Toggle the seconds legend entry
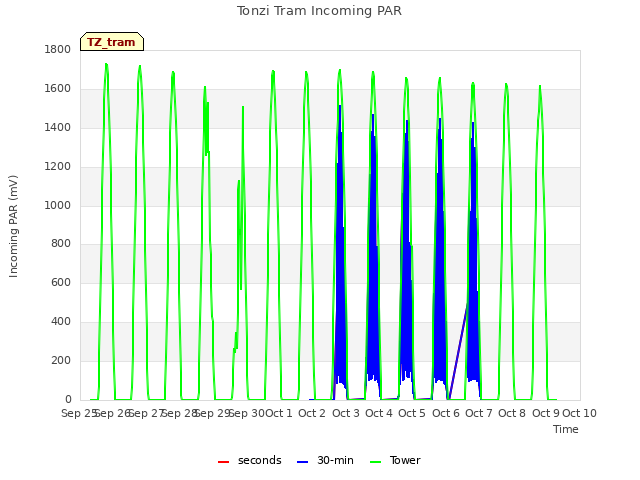Screen dimensions: 640x480 point(250,460)
